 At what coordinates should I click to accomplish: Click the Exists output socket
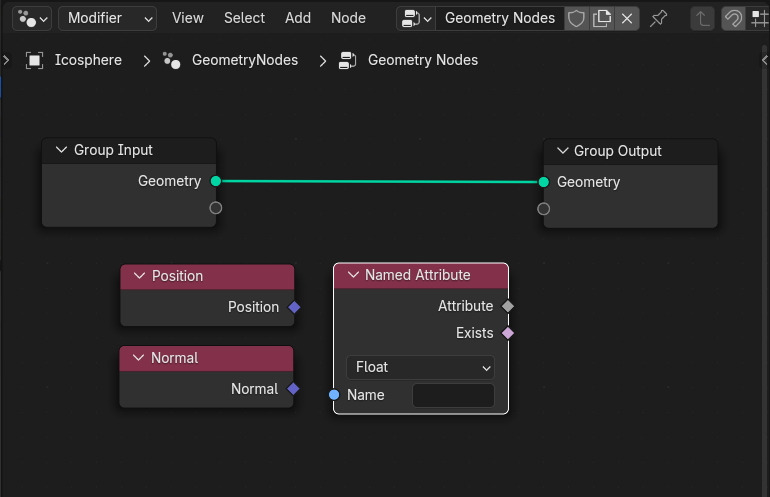[x=508, y=333]
